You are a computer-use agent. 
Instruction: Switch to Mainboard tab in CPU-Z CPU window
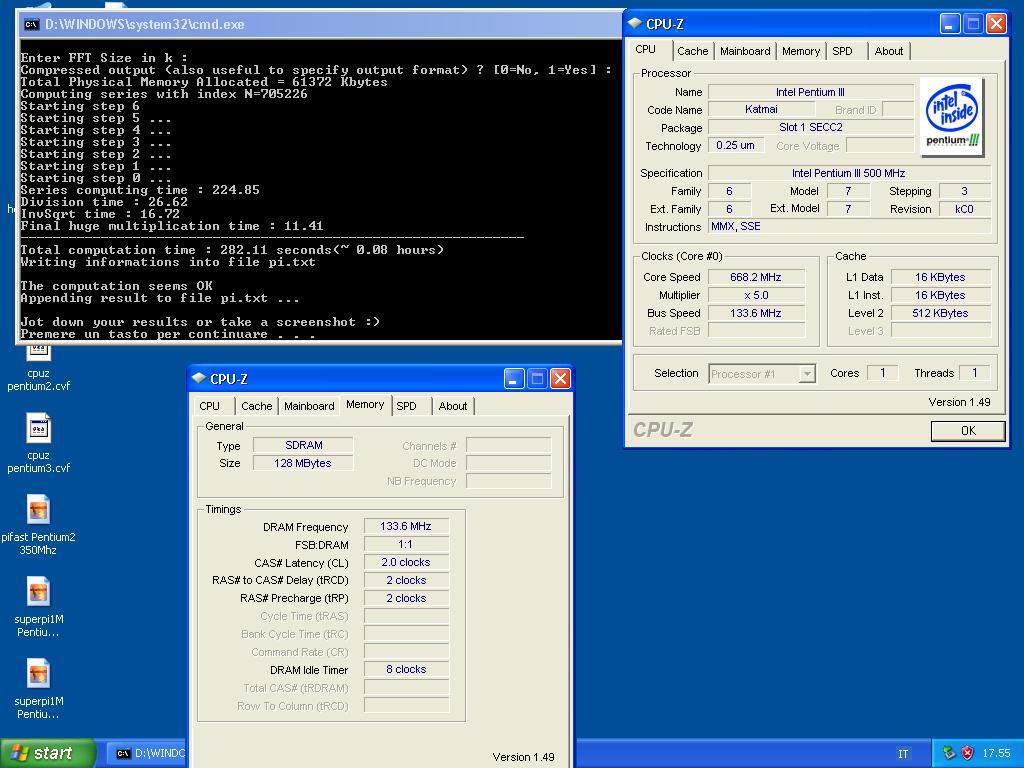coord(744,51)
